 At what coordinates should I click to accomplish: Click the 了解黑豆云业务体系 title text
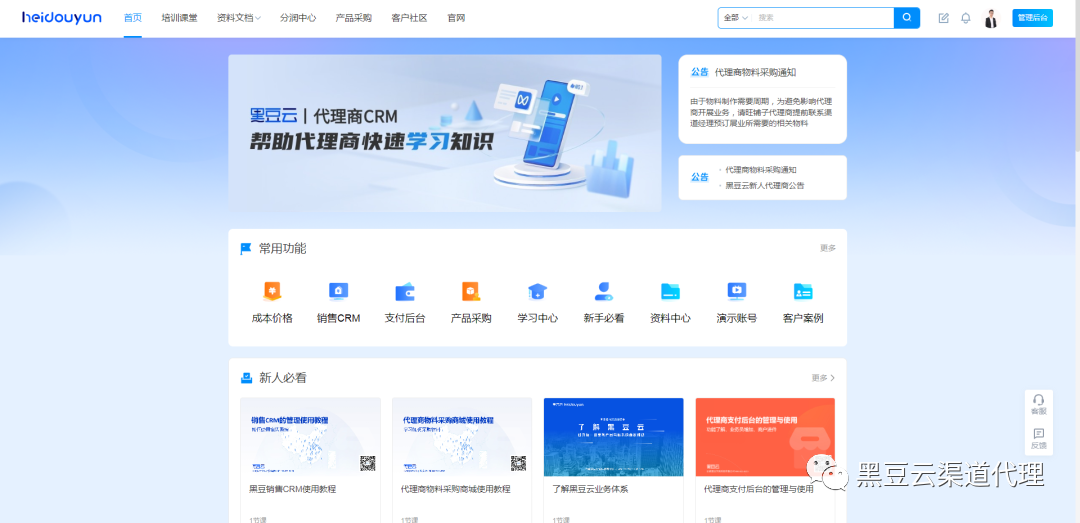coord(590,489)
